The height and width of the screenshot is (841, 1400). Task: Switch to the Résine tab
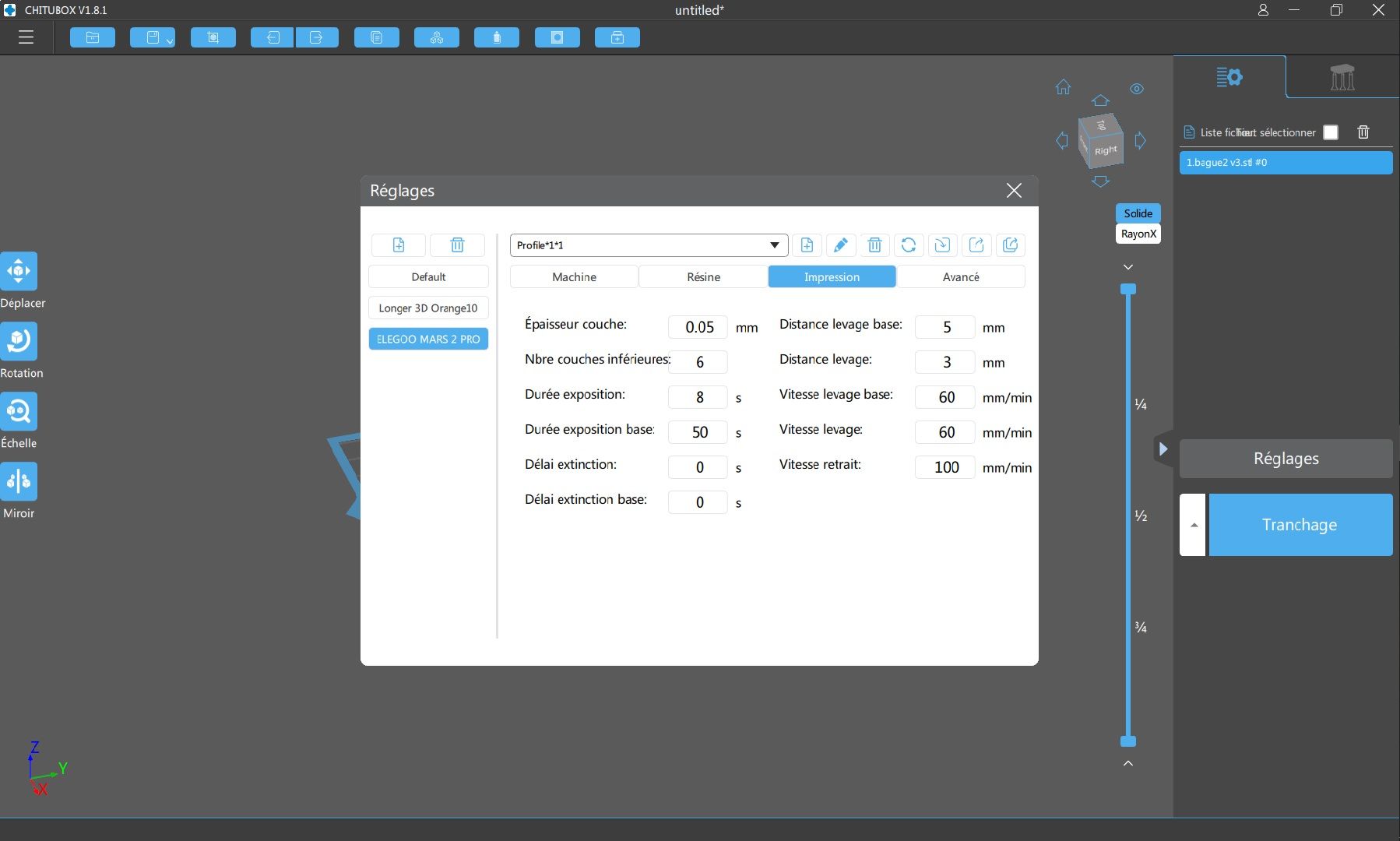coord(703,277)
